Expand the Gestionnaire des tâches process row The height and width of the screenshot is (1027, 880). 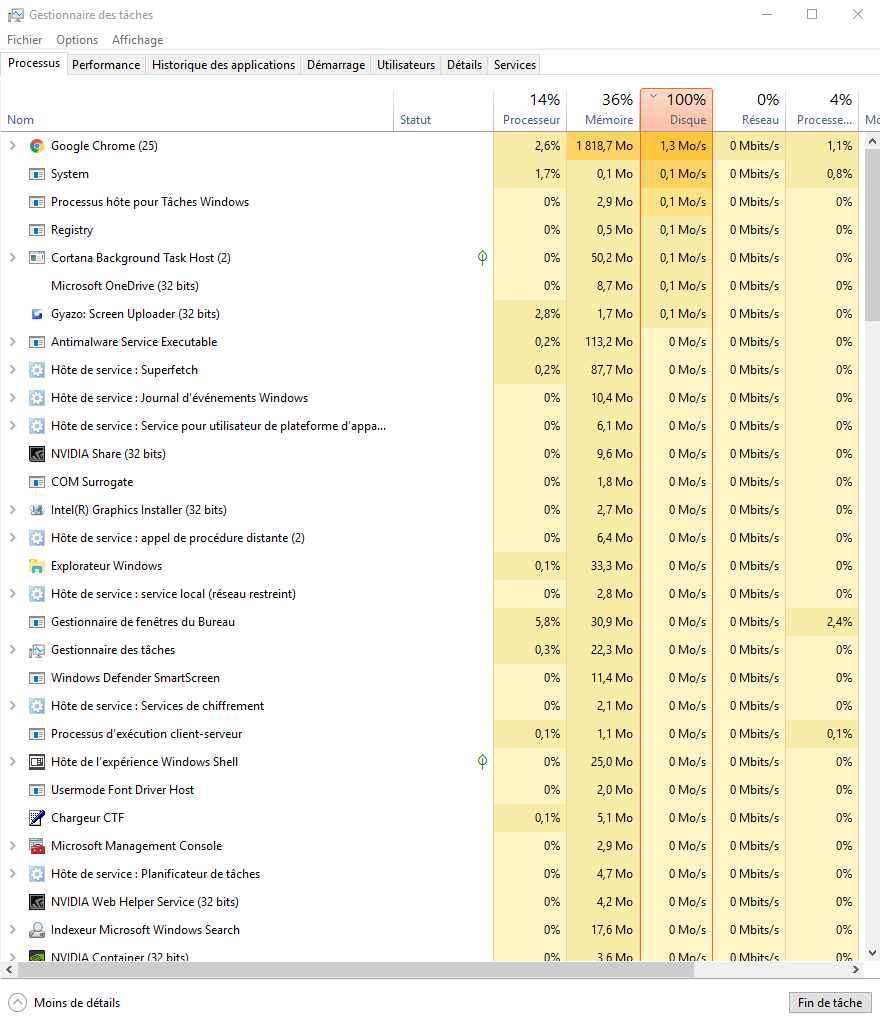tap(12, 650)
